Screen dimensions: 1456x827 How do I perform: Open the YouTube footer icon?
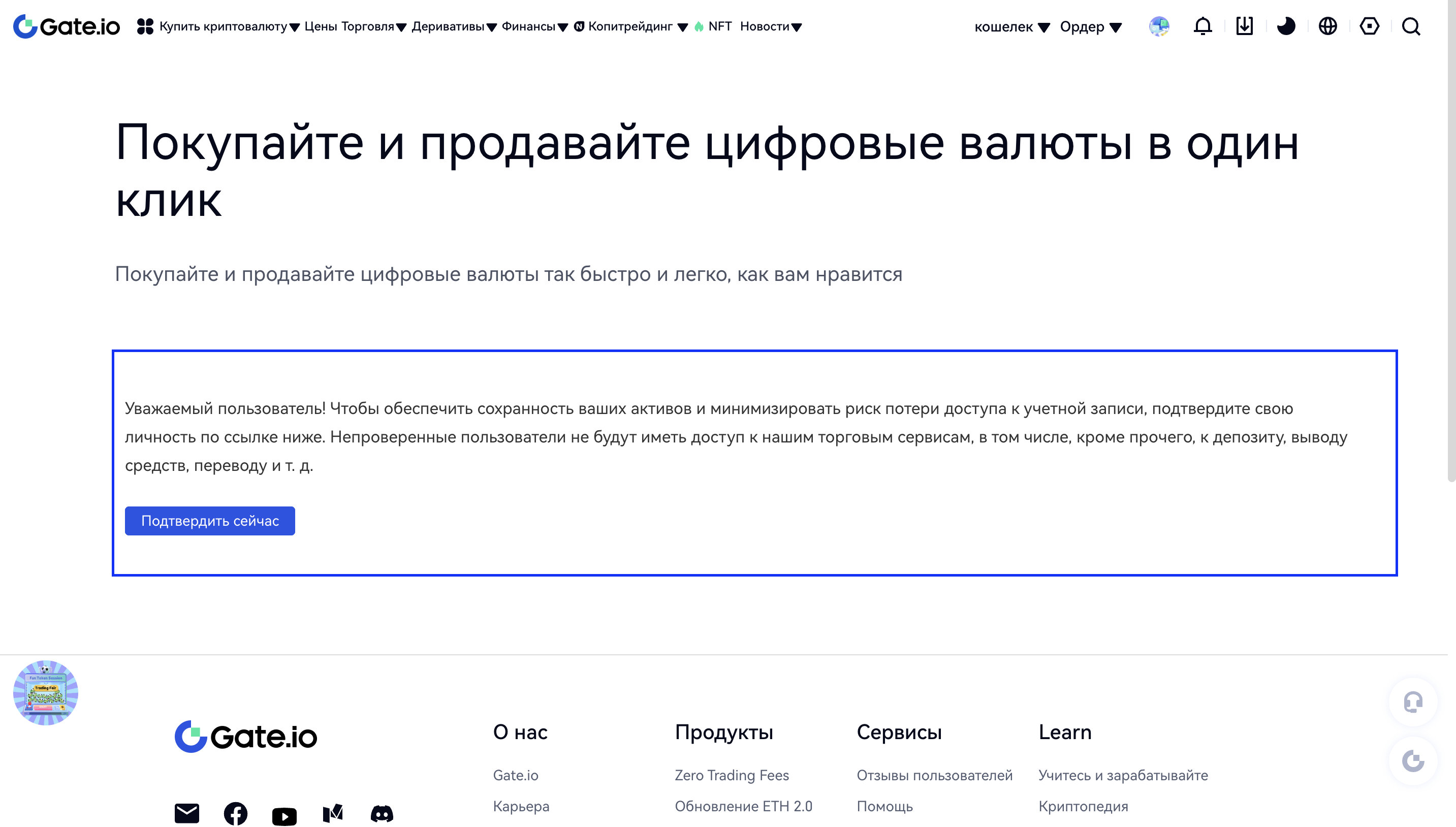[284, 816]
